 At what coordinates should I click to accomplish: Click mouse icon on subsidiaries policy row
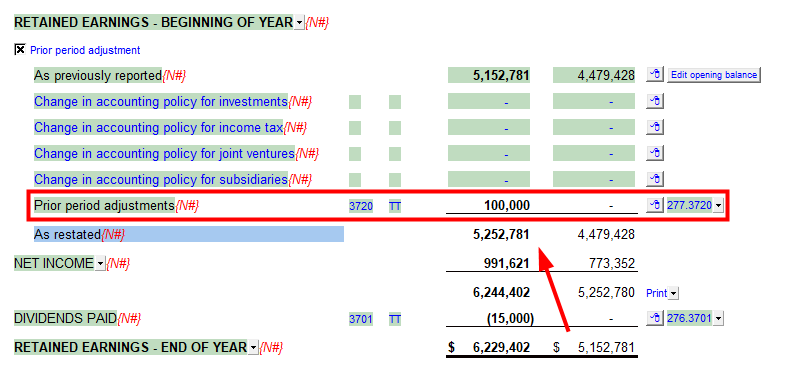[x=655, y=179]
